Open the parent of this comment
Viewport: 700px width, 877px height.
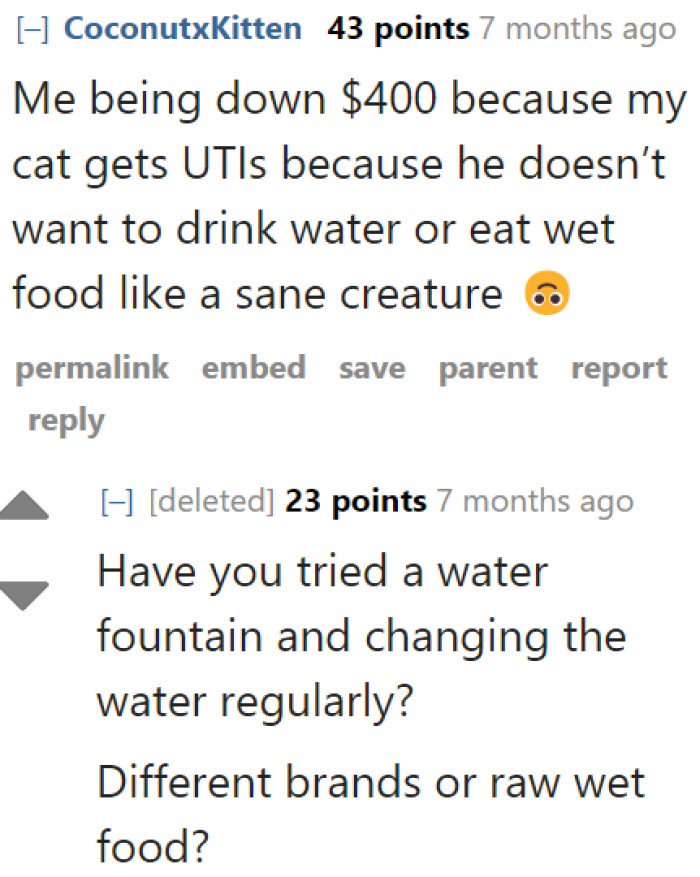tap(487, 369)
